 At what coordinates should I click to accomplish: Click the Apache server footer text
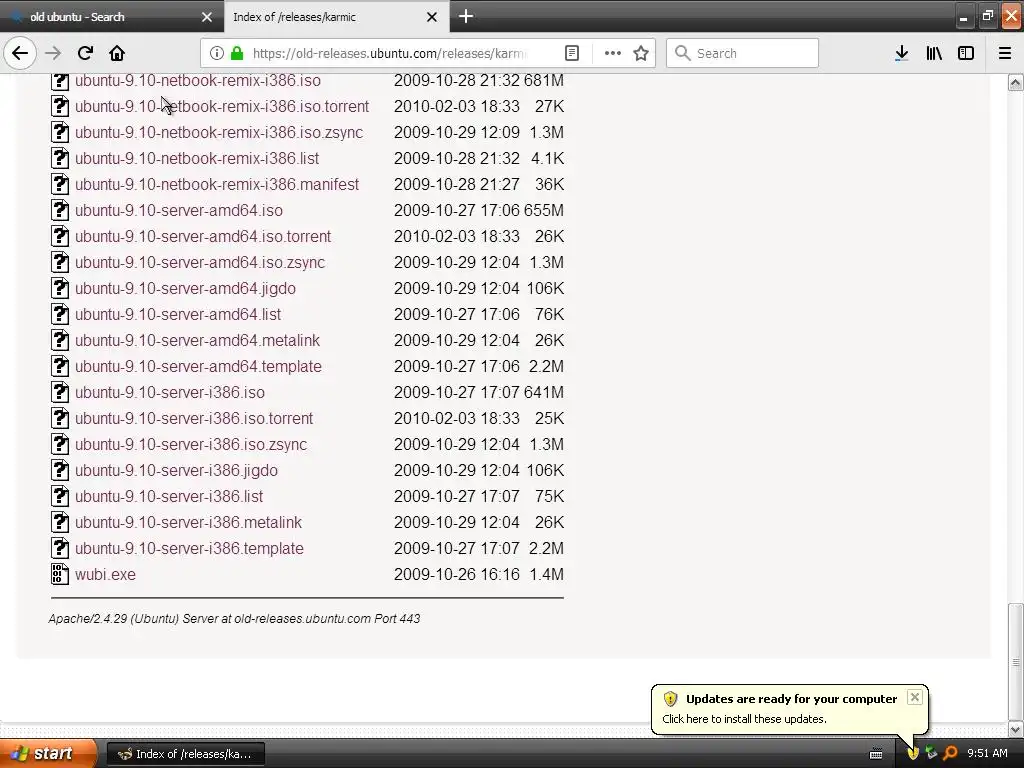click(x=234, y=618)
